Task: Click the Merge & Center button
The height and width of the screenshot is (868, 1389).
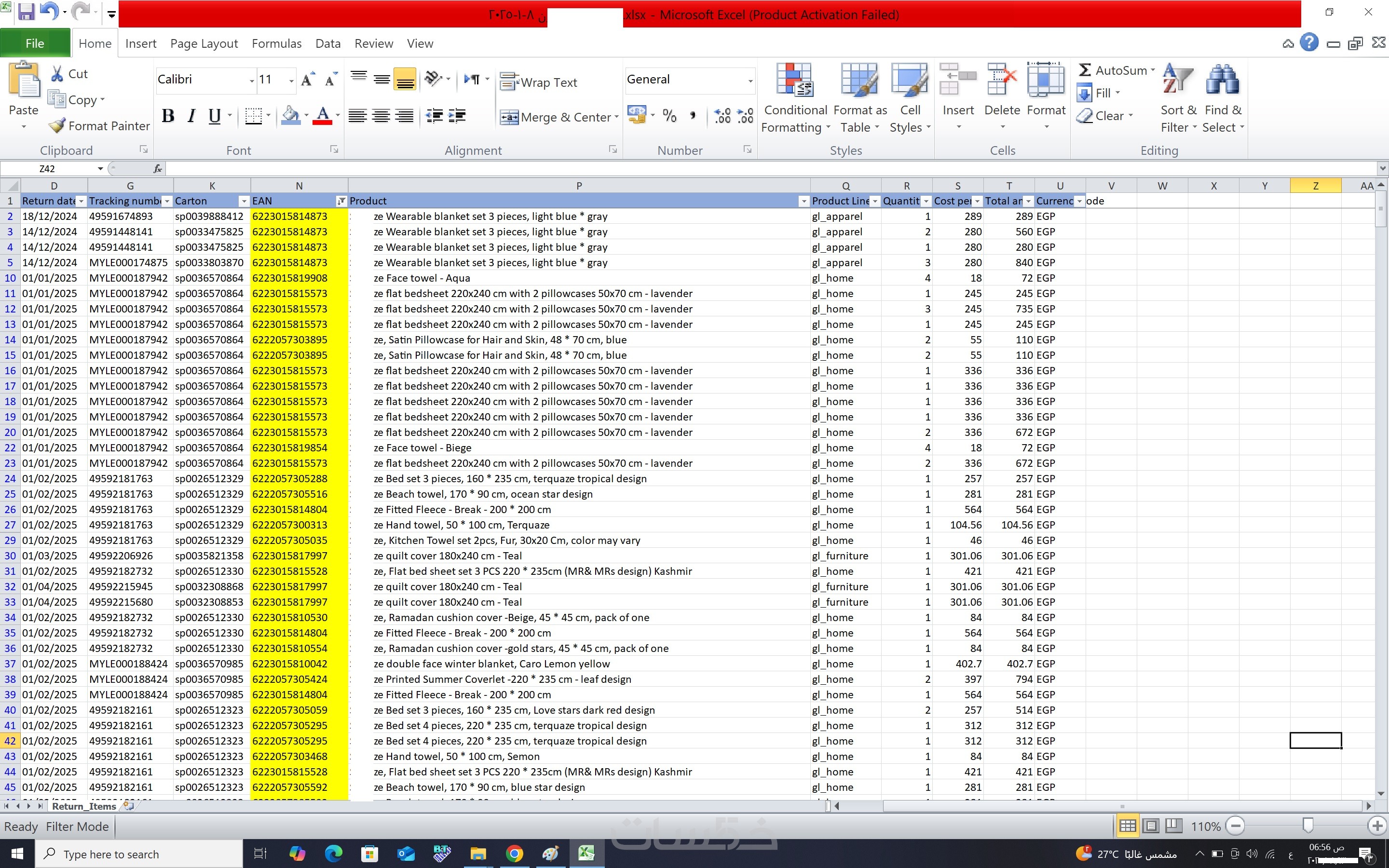Action: coord(559,117)
